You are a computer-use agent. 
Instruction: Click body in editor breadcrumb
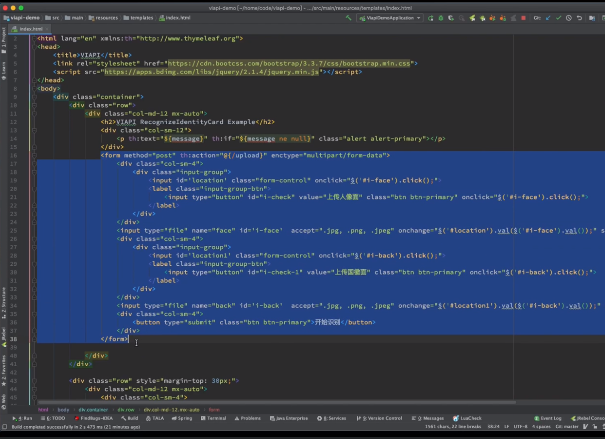[x=63, y=410]
